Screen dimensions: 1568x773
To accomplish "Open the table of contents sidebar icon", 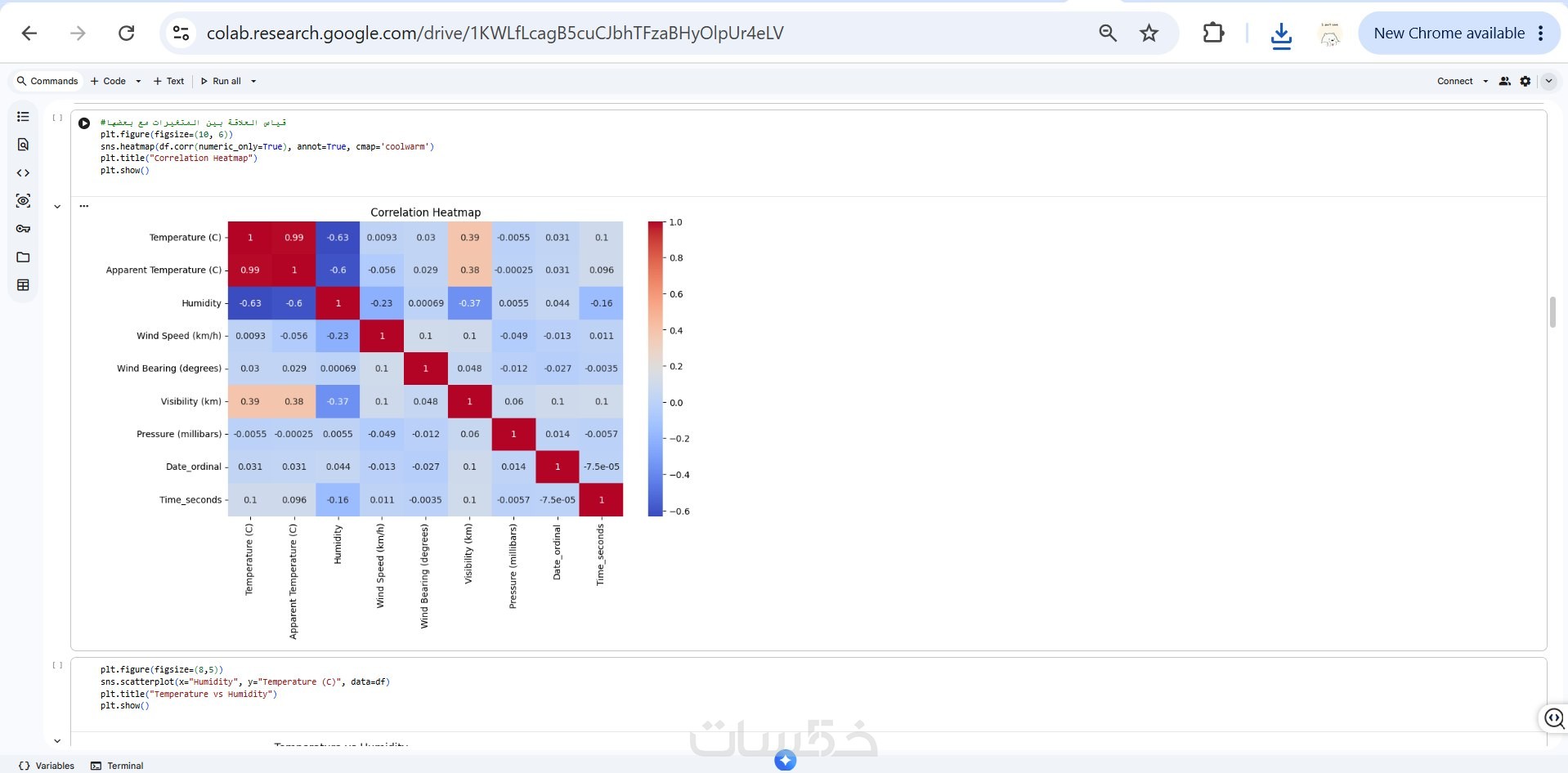I will [x=23, y=117].
